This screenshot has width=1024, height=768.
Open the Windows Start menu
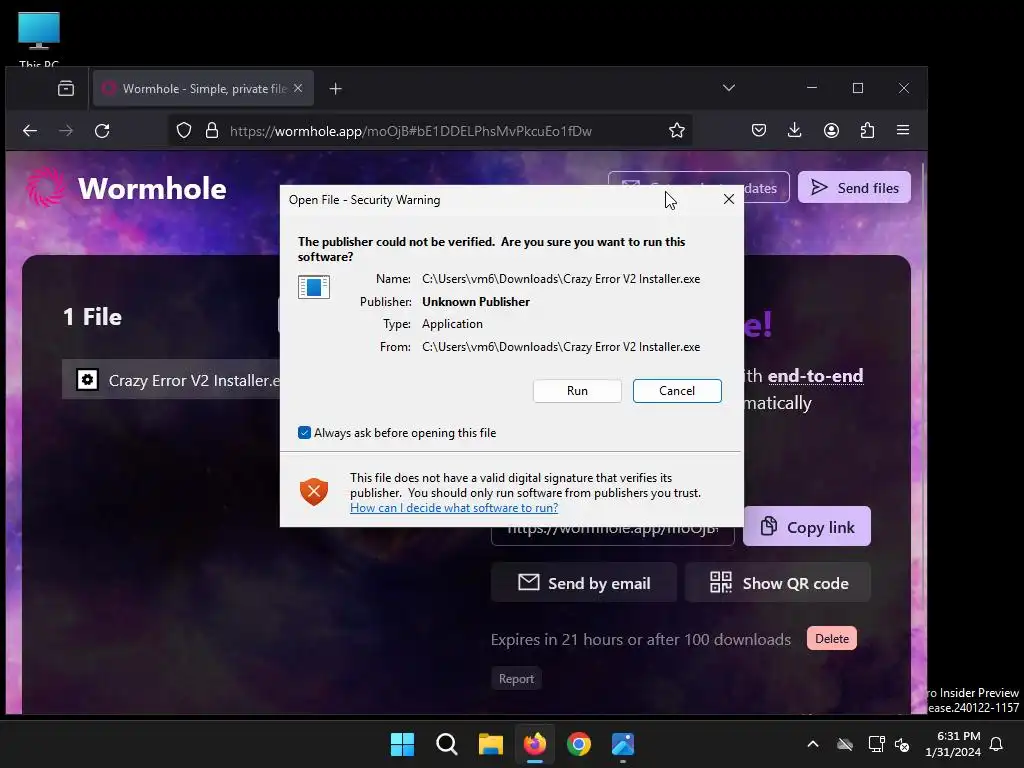(x=402, y=744)
